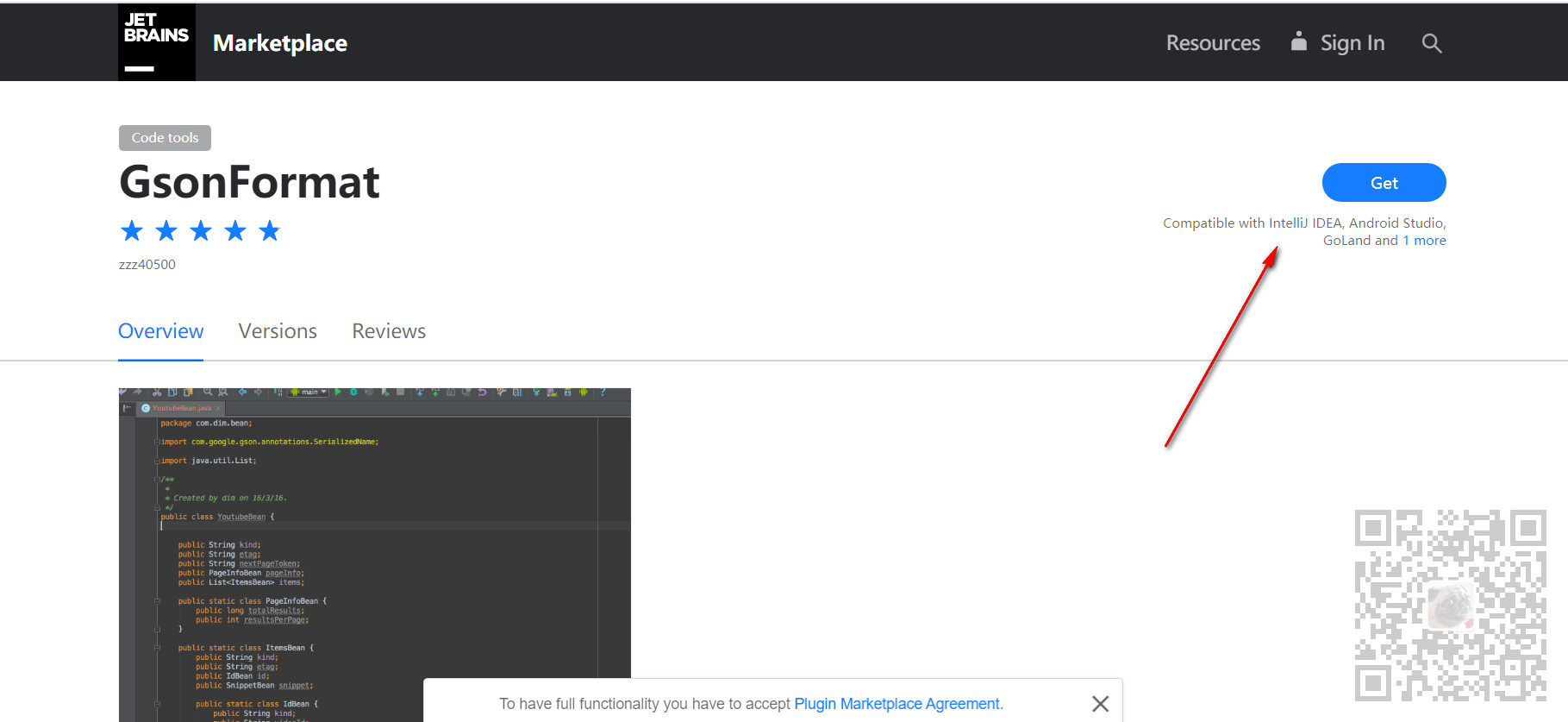Click the JetBrains logo

coord(157,42)
